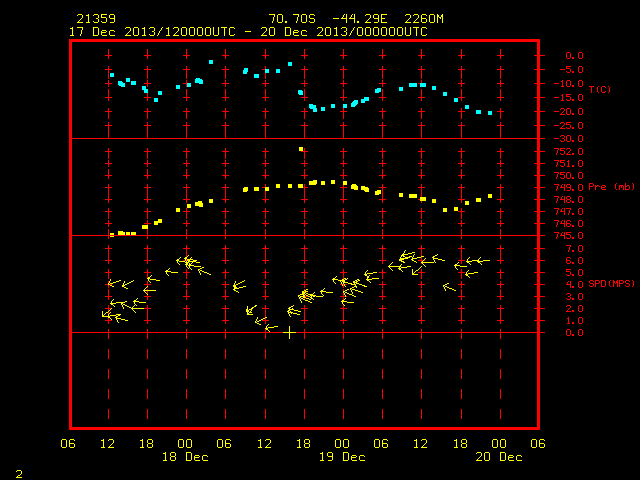
Task: Click the rightmost wind arrow near 6.0 speed
Action: [483, 260]
